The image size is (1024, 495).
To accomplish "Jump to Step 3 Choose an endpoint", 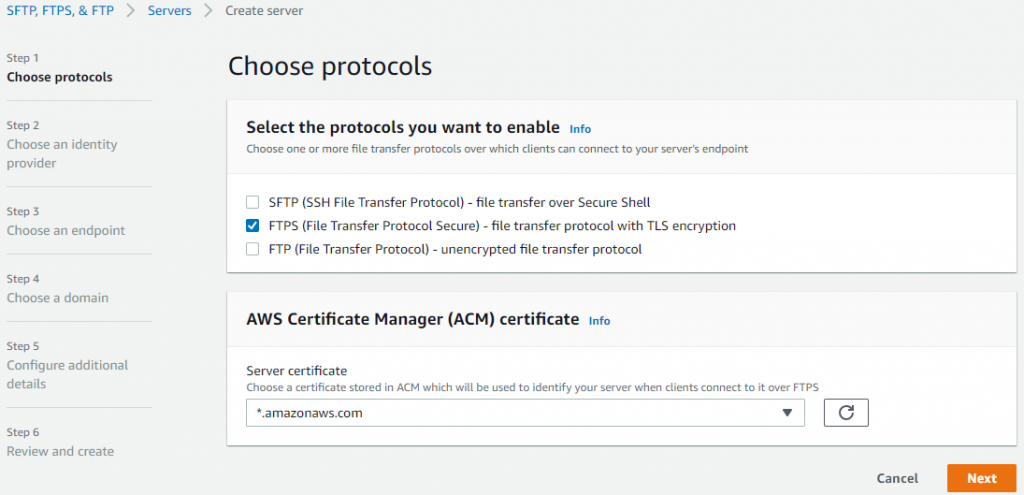I will pos(66,230).
